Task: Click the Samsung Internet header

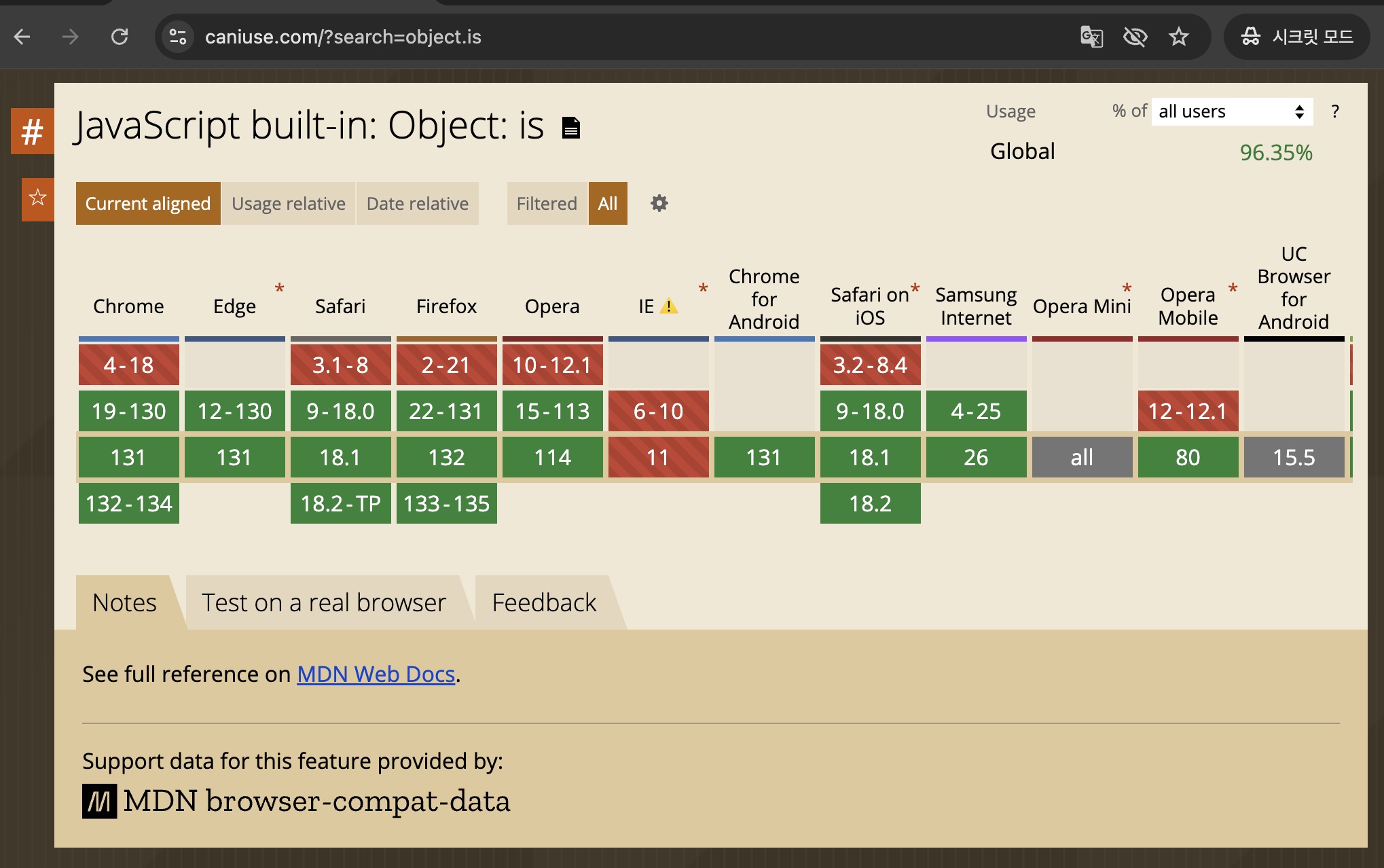Action: 976,306
